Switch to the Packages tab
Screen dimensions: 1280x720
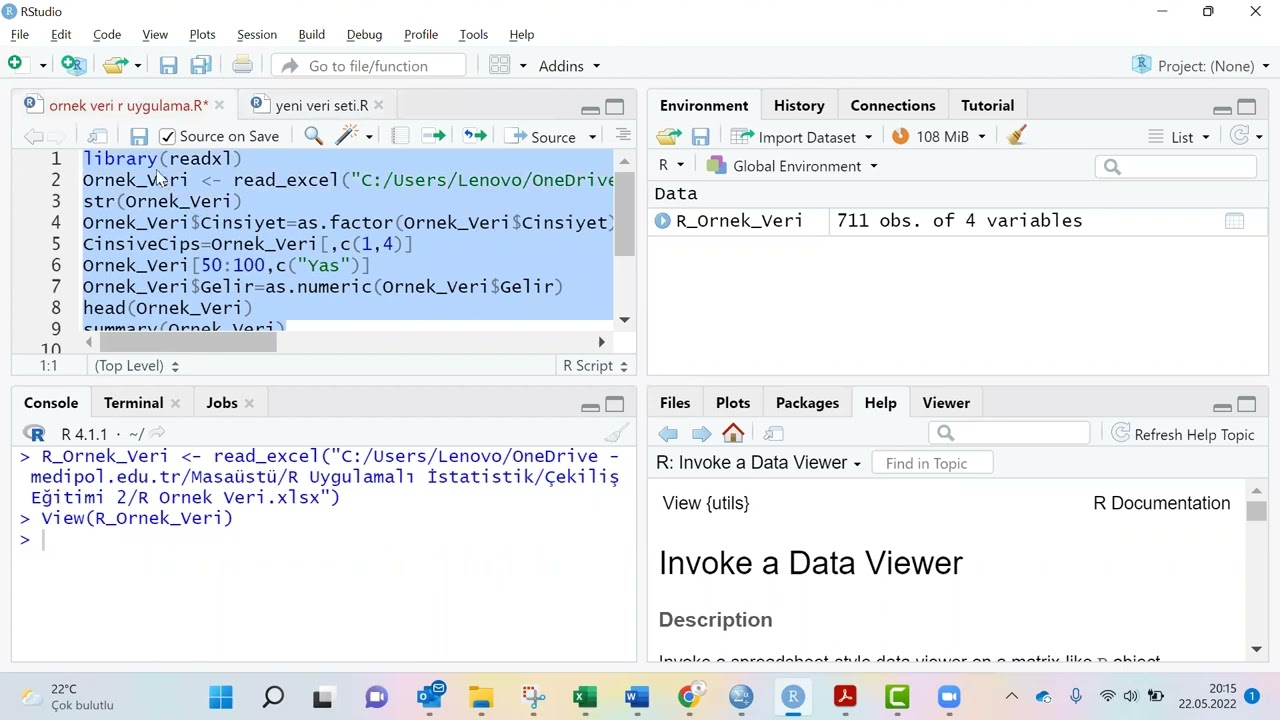(x=807, y=403)
